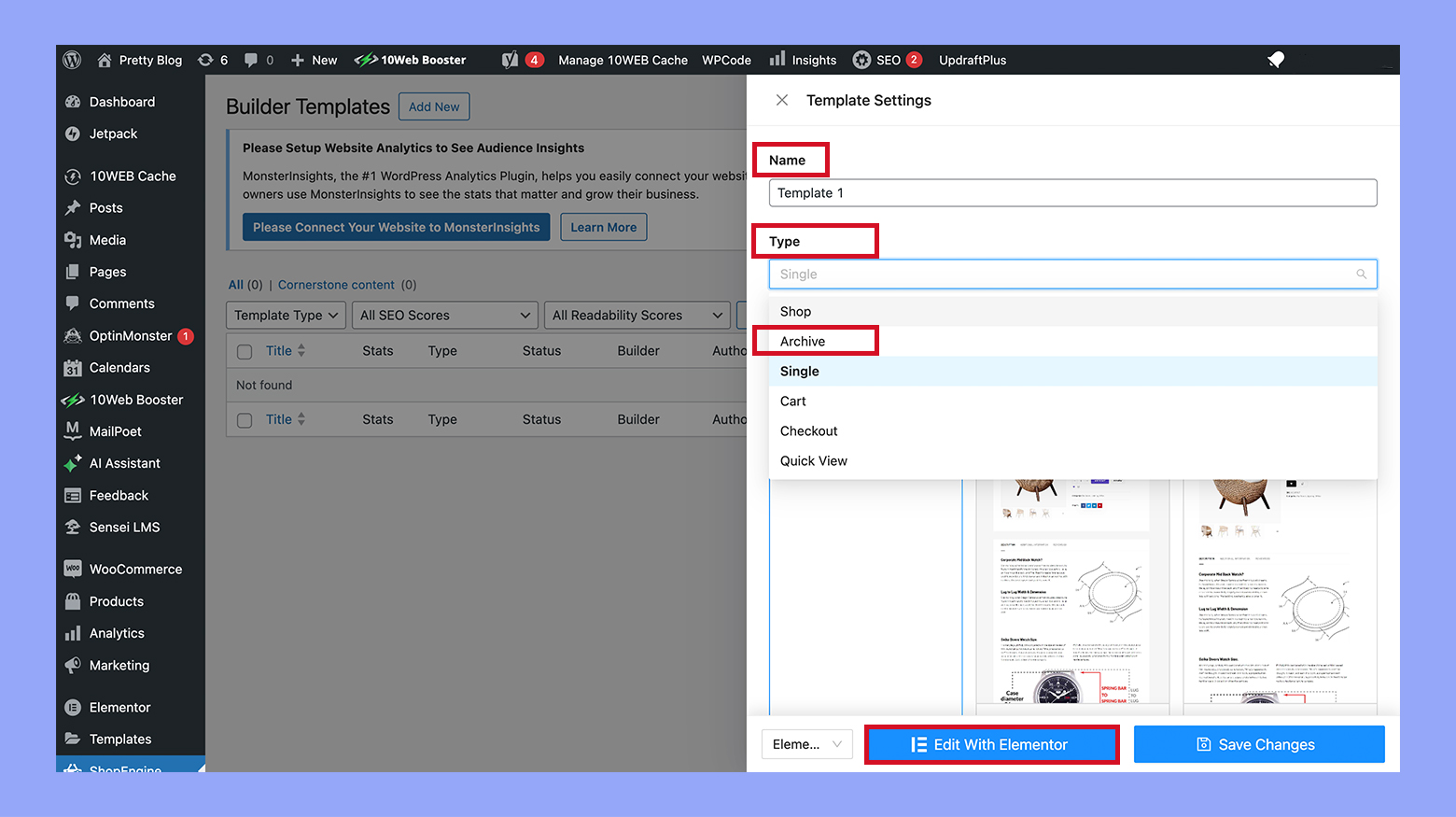
Task: Switch to the Cornerstone content tab
Action: coord(333,285)
